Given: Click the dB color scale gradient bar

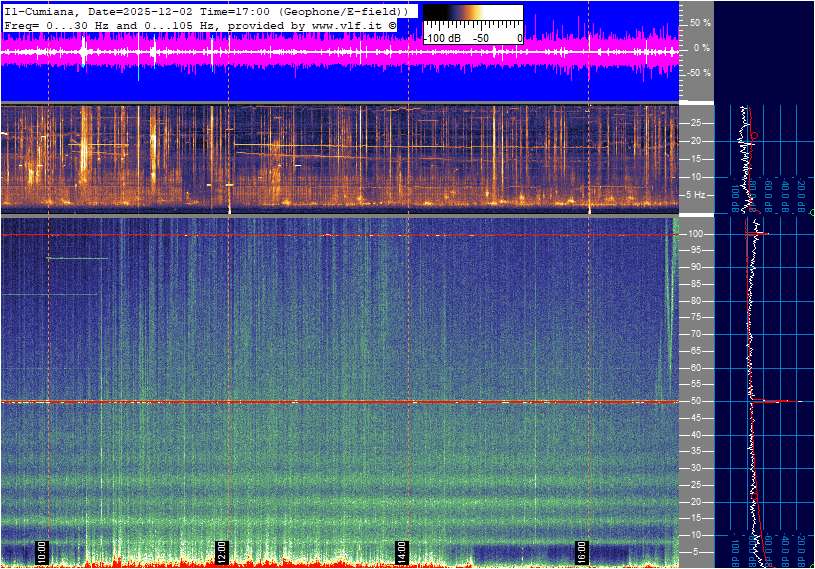Looking at the screenshot, I should pyautogui.click(x=472, y=19).
